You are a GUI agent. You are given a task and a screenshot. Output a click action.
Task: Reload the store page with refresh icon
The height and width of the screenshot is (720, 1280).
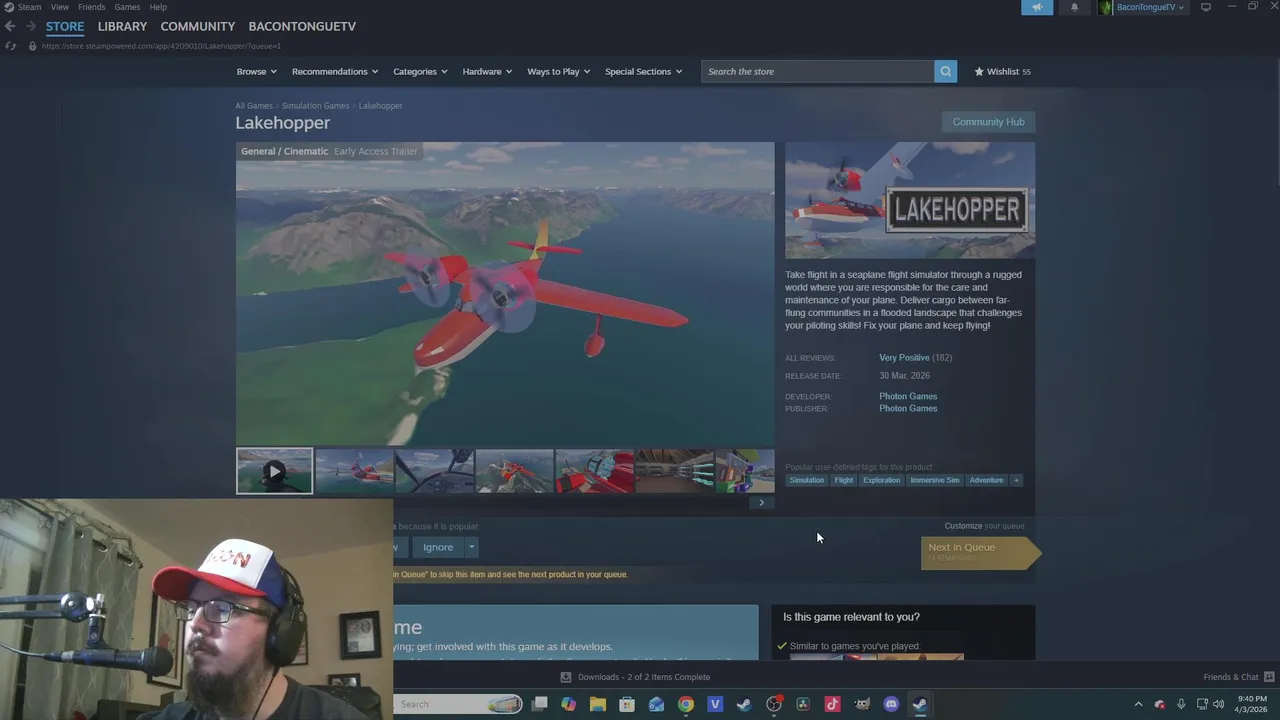click(10, 46)
